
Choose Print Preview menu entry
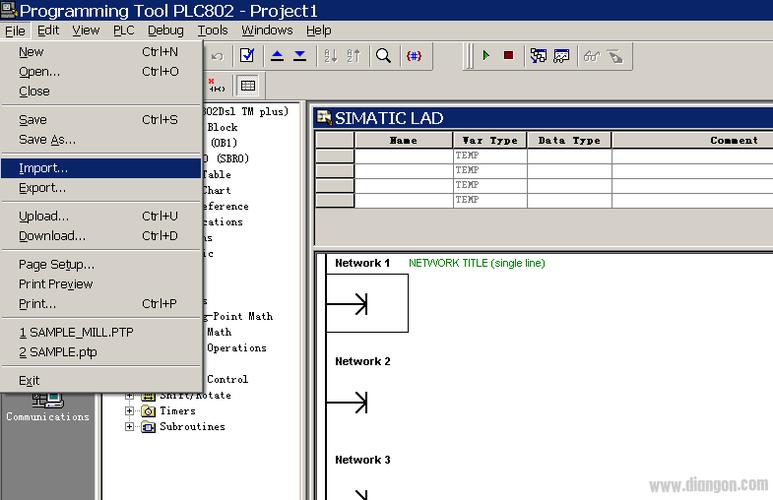click(101, 285)
